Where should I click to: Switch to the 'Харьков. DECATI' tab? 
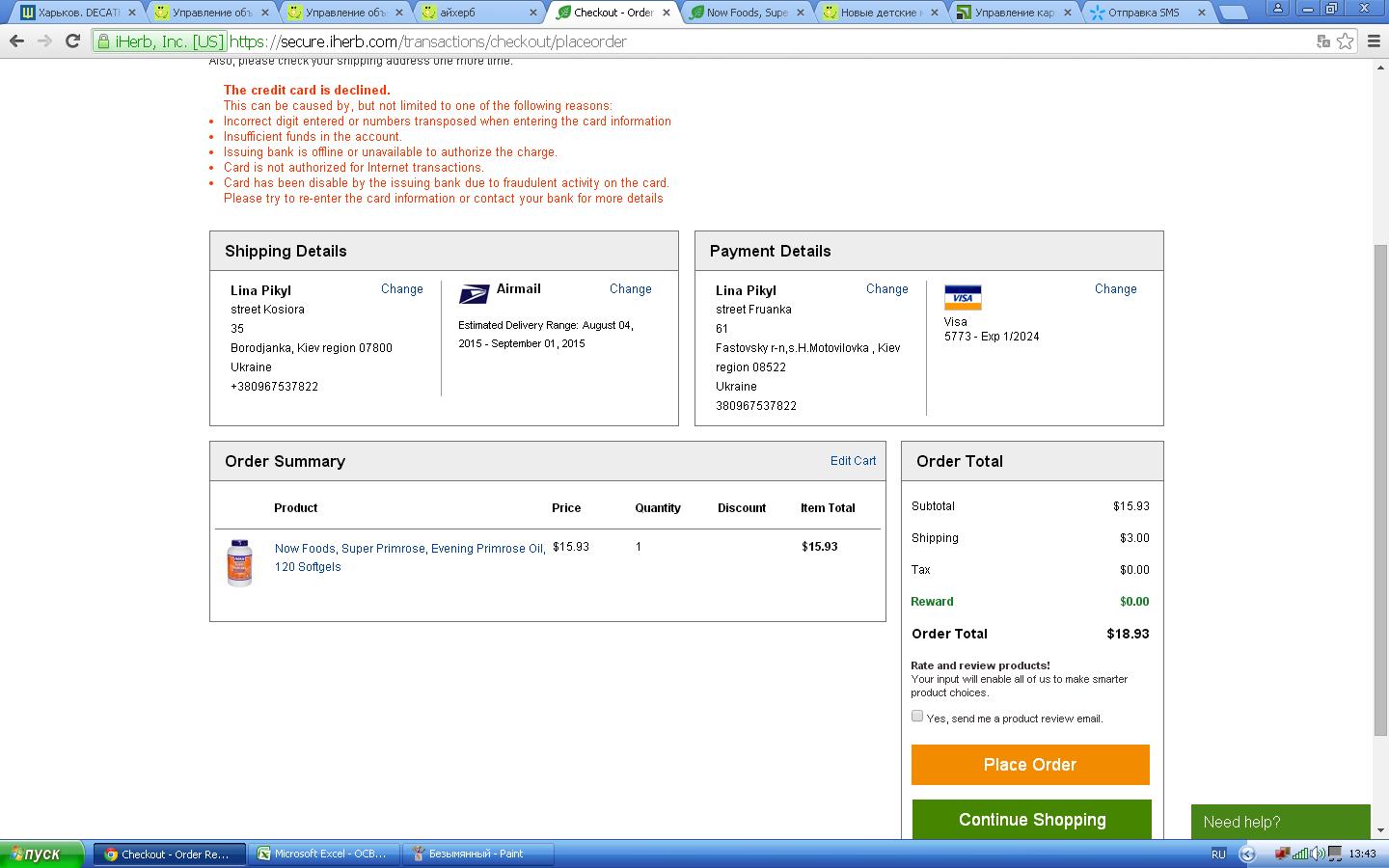(x=78, y=13)
